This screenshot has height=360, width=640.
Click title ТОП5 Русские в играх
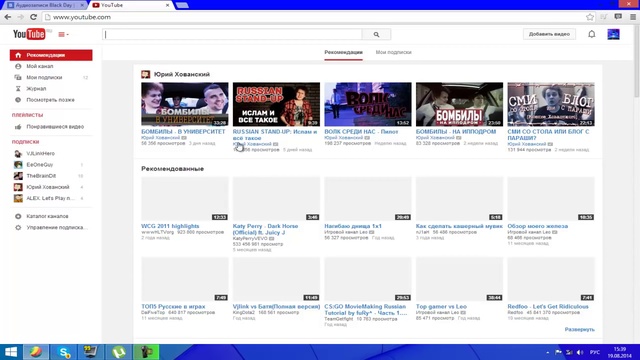(173, 306)
